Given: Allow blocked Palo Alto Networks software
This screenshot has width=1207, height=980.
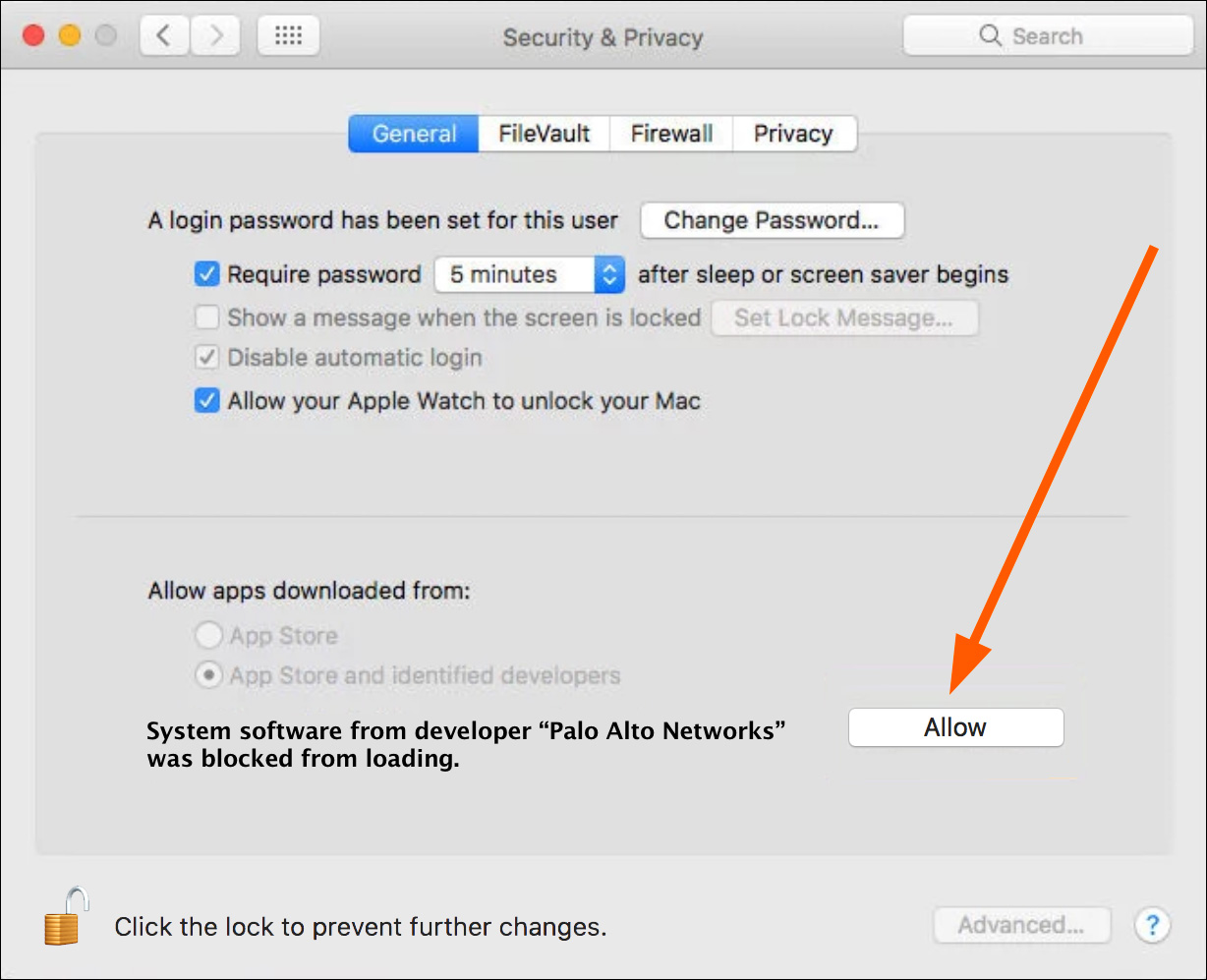Looking at the screenshot, I should pos(955,728).
